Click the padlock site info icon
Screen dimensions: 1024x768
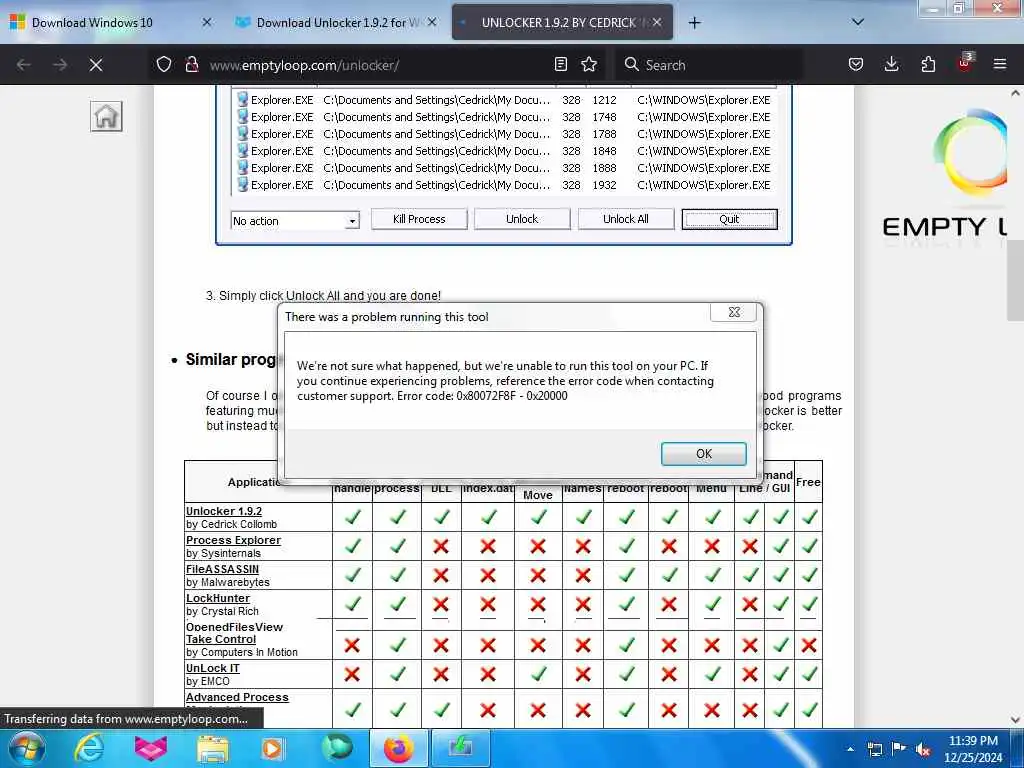191,65
